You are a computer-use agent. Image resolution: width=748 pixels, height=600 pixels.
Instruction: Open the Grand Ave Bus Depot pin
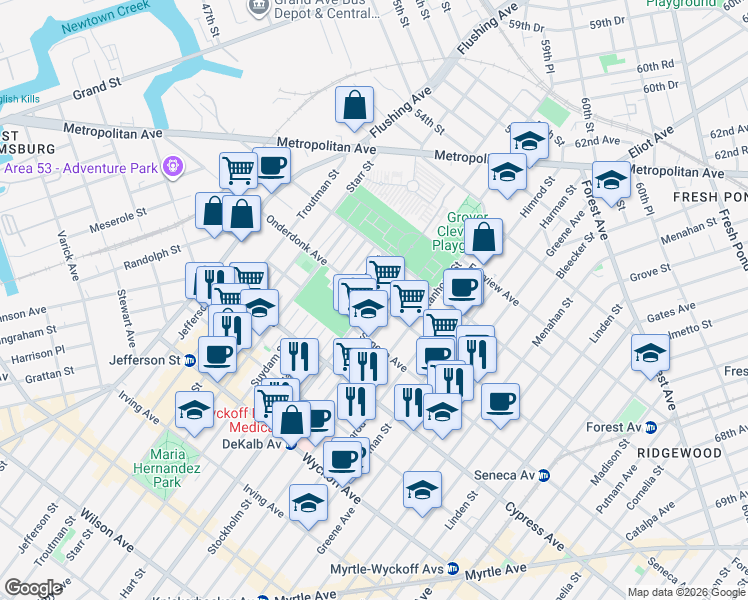tap(259, 7)
